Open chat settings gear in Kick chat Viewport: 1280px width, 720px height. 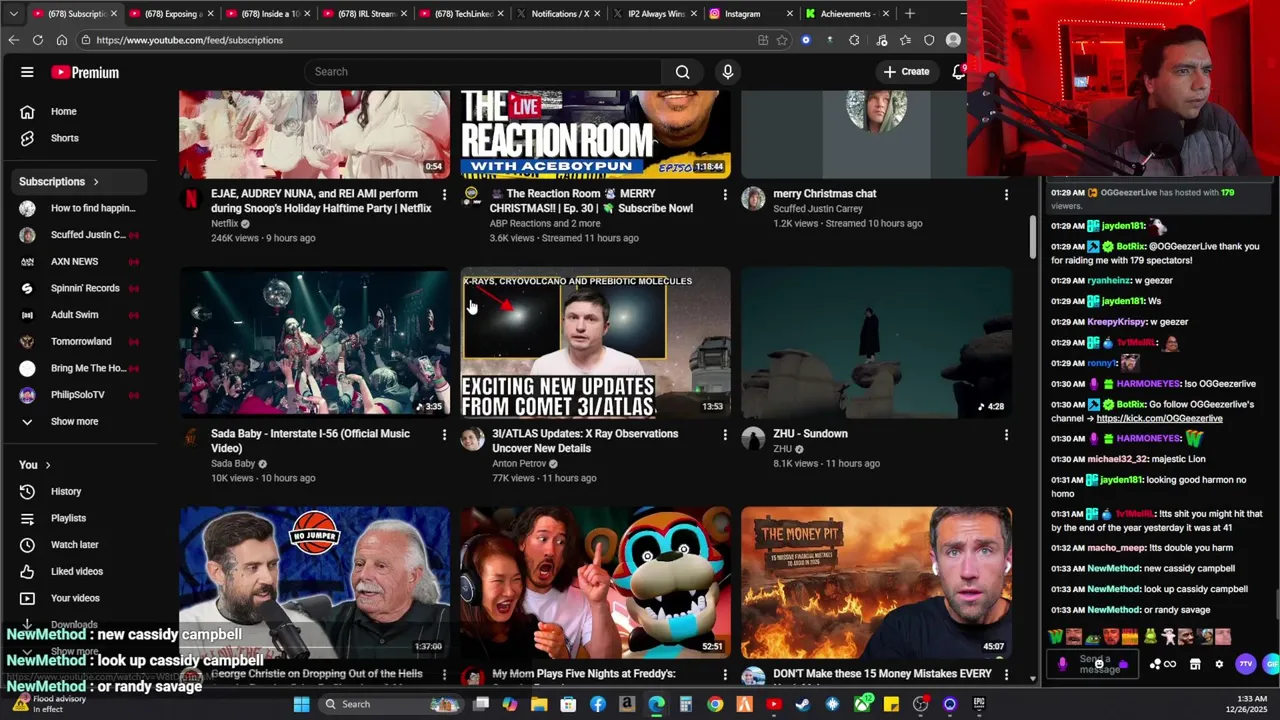[1219, 664]
